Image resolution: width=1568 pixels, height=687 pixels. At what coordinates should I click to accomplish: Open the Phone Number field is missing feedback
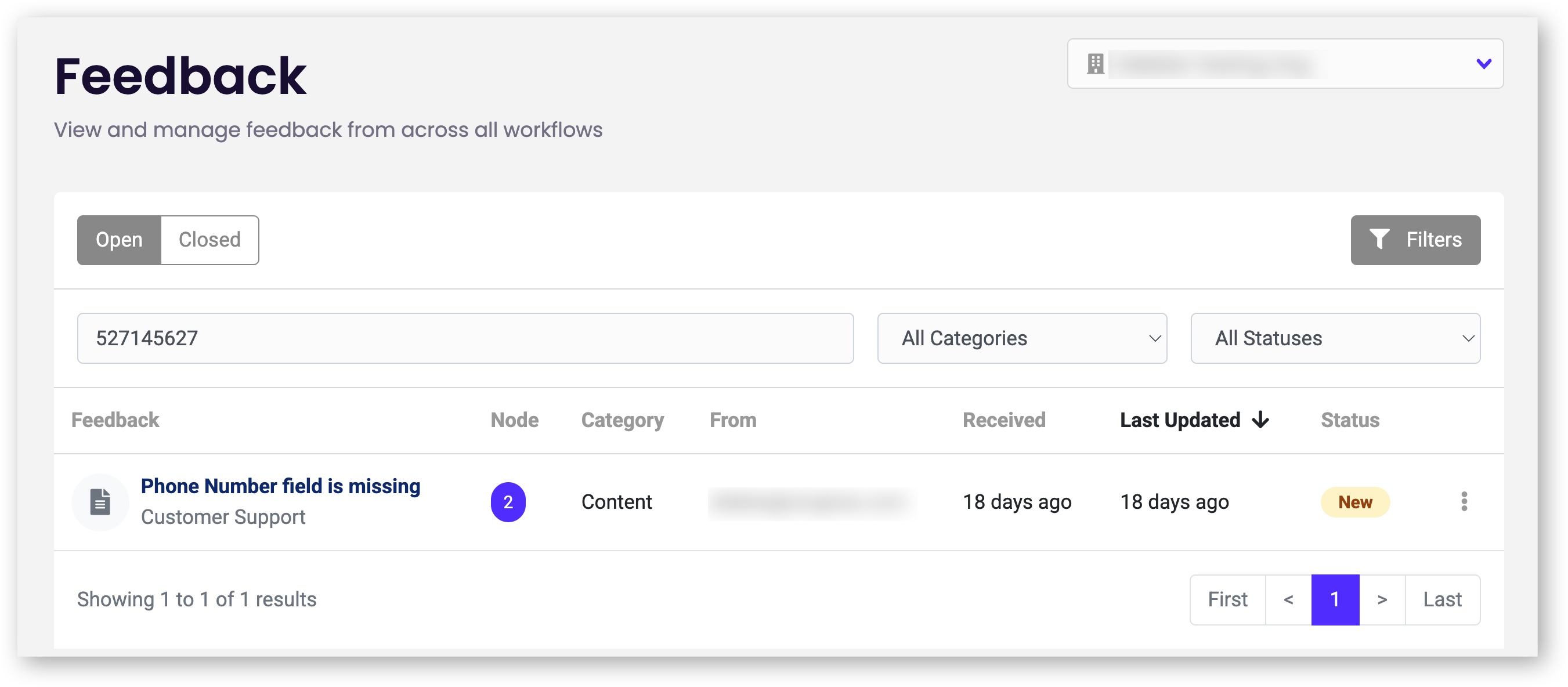pyautogui.click(x=281, y=486)
